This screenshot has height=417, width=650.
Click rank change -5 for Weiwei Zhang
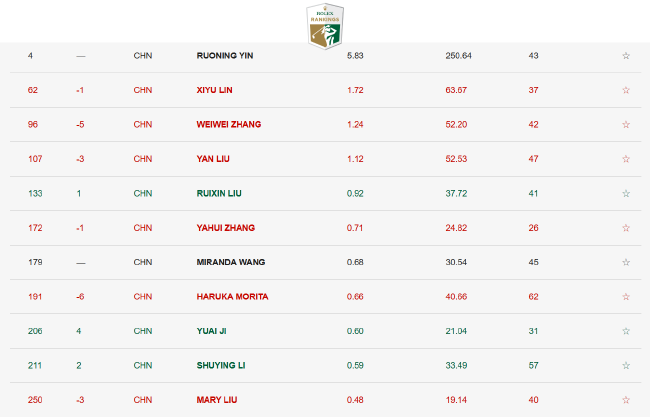pyautogui.click(x=80, y=124)
